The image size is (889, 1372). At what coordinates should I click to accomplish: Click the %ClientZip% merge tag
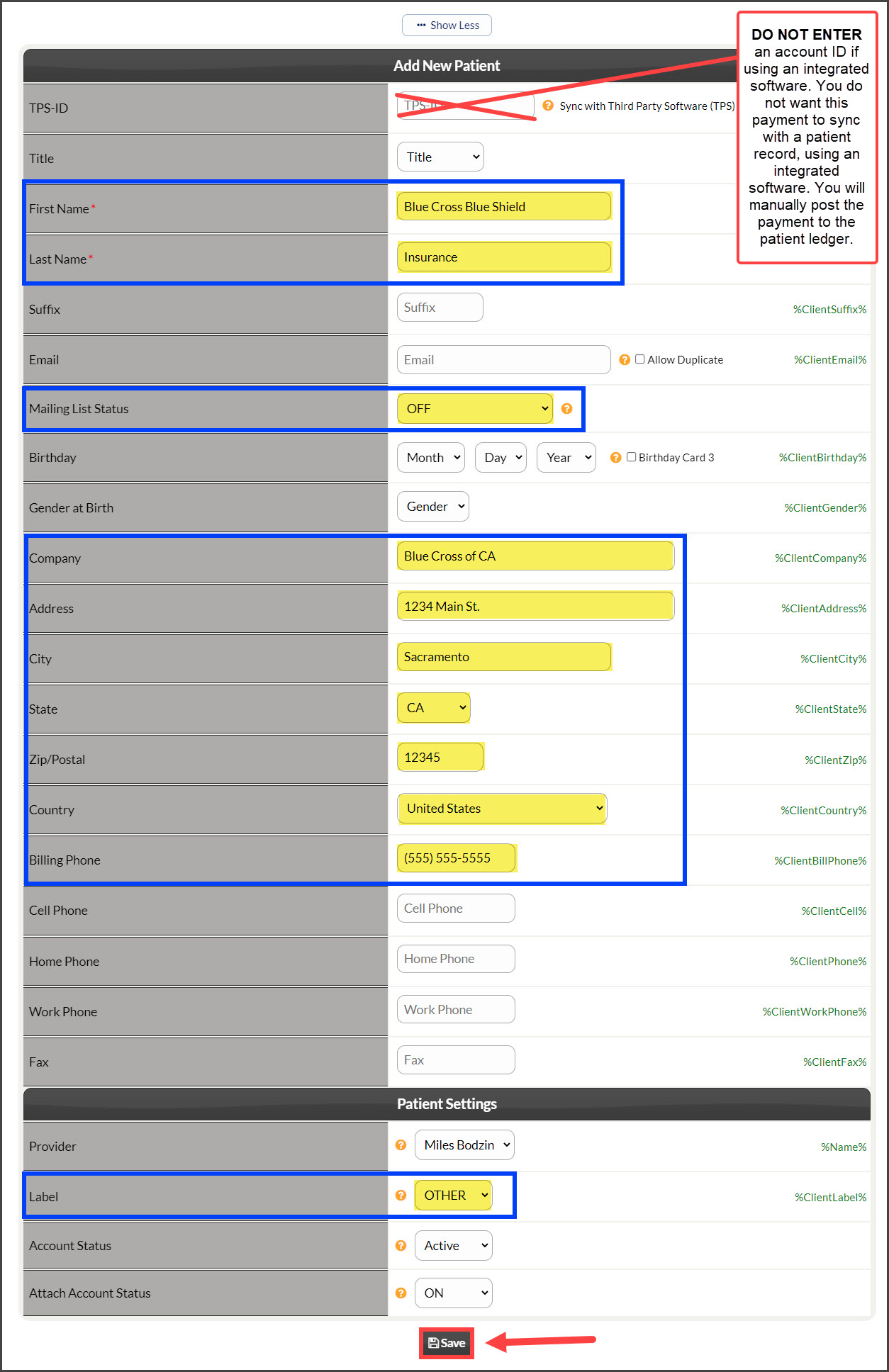[836, 760]
